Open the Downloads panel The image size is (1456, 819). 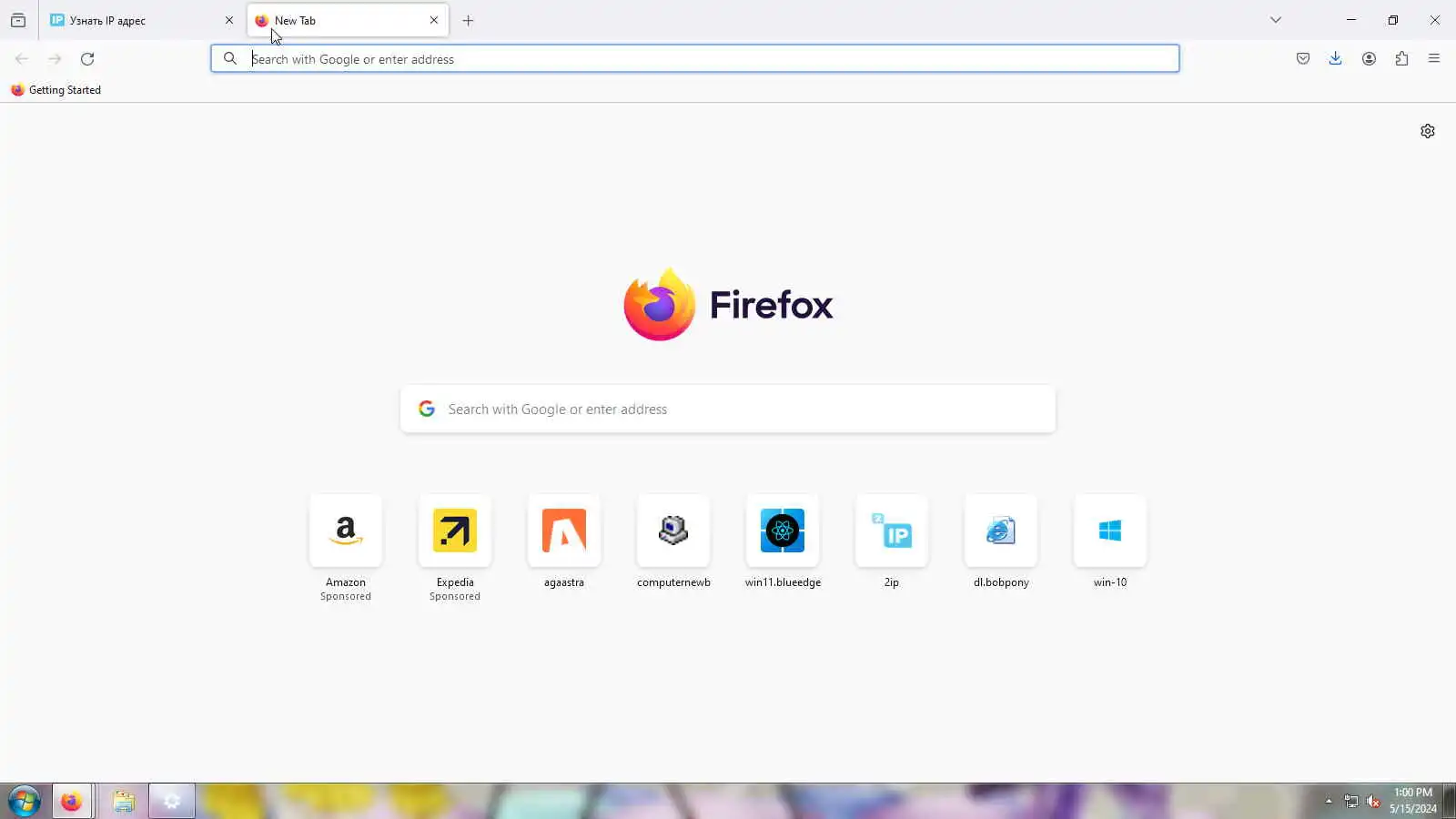[1335, 59]
